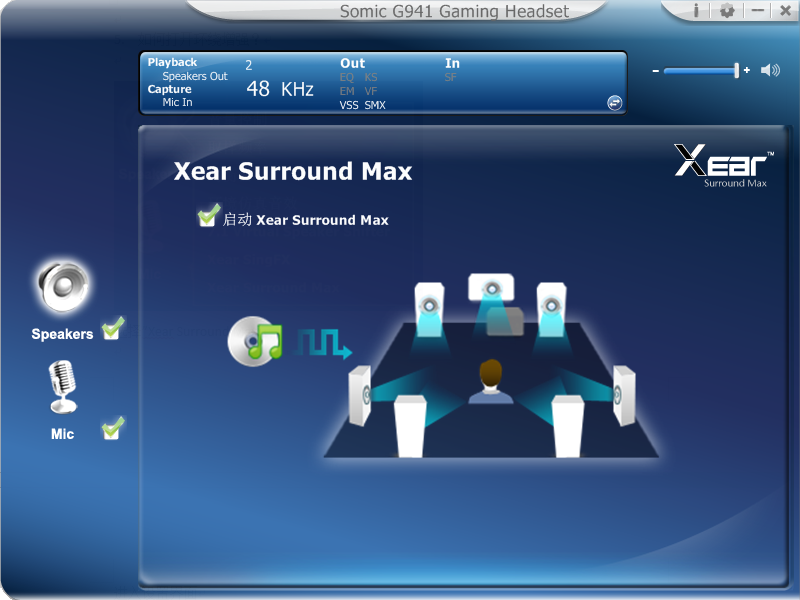This screenshot has width=800, height=600.
Task: Click the info button in title bar
Action: click(x=696, y=10)
